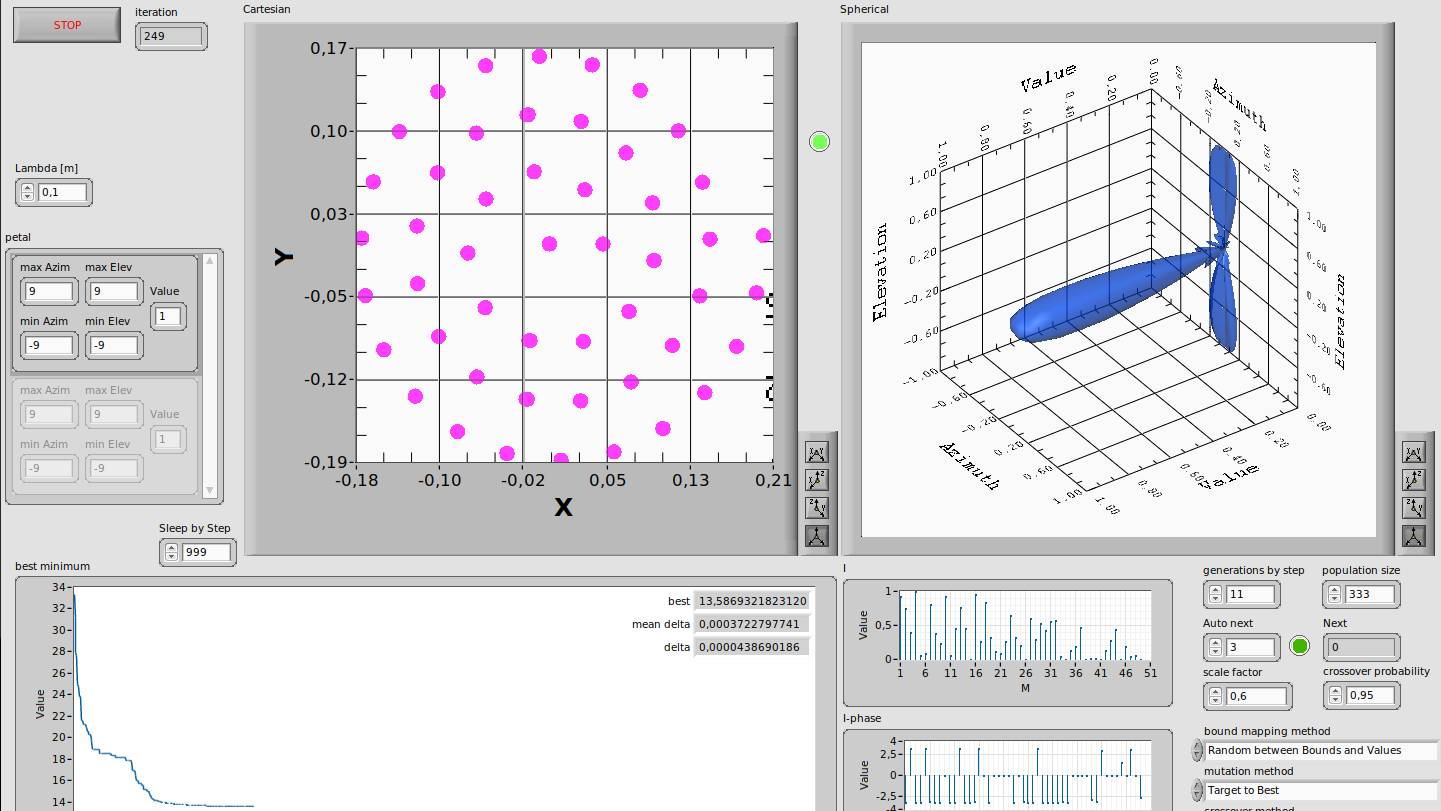Click active max Azim field showing 9
This screenshot has height=811, width=1441.
click(48, 291)
